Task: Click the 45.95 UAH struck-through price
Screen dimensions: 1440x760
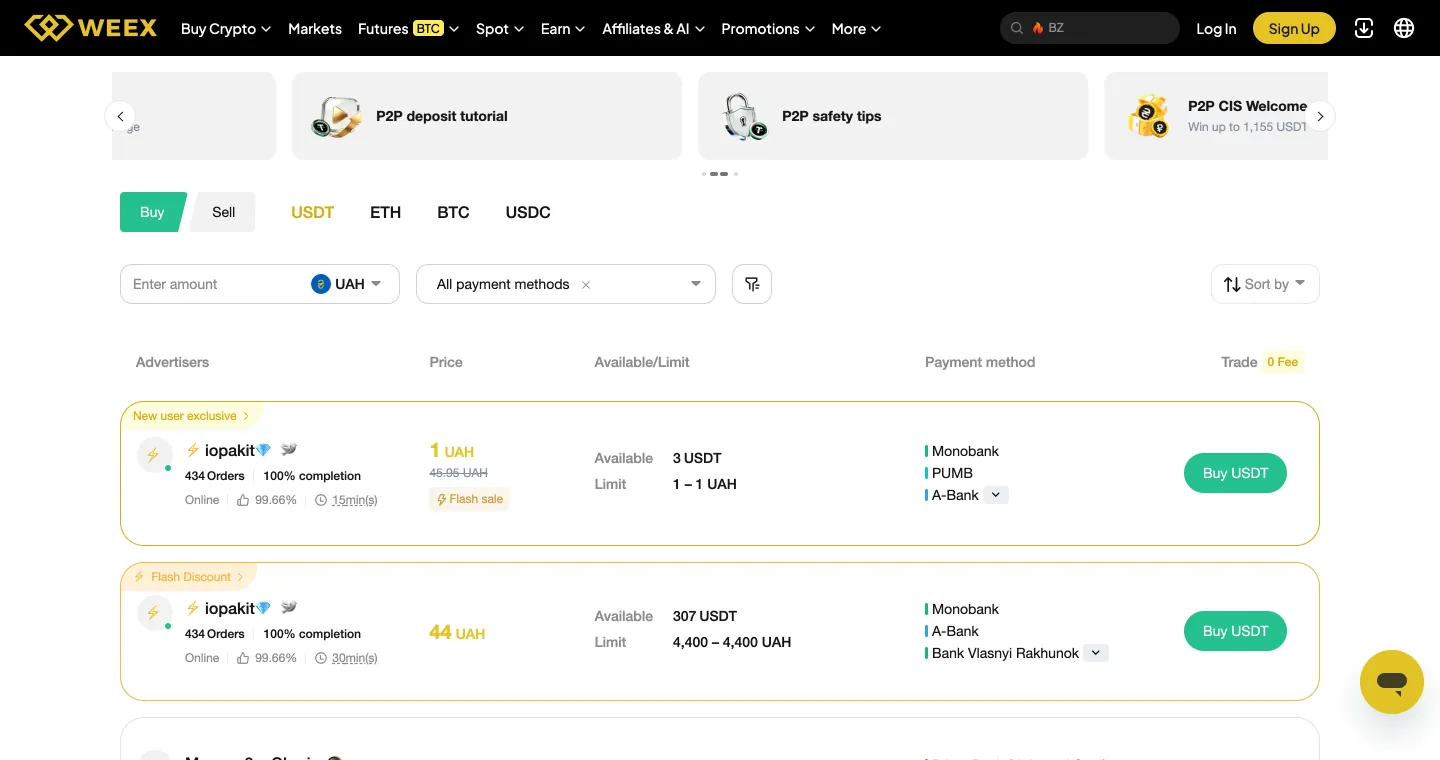Action: point(459,473)
